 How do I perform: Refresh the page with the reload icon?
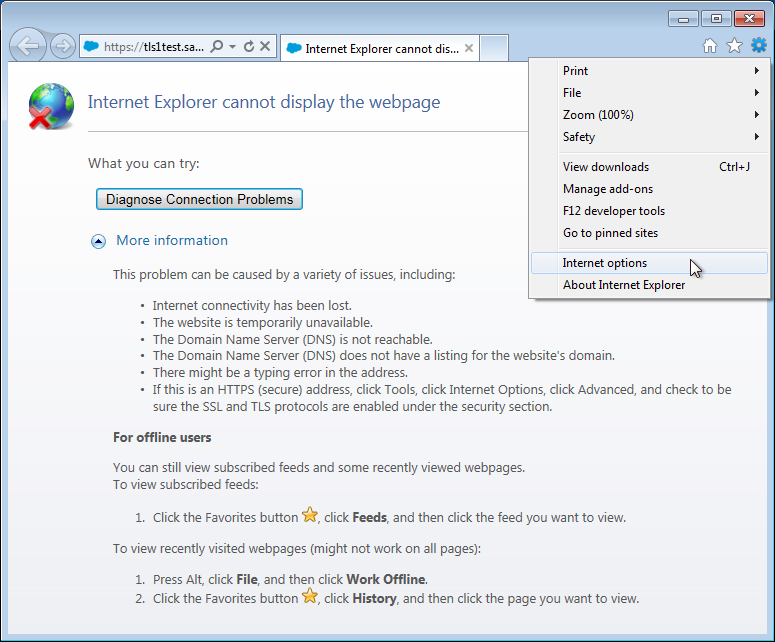(249, 46)
